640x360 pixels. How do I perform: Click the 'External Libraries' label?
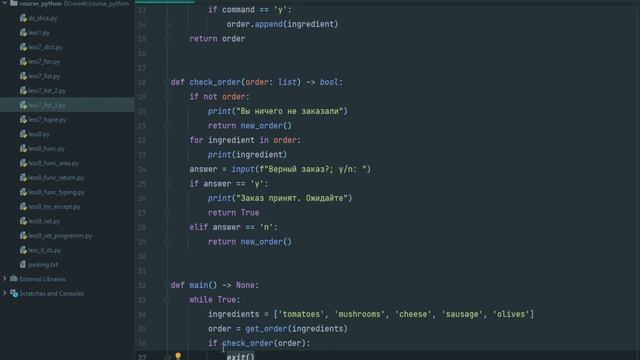click(x=42, y=279)
